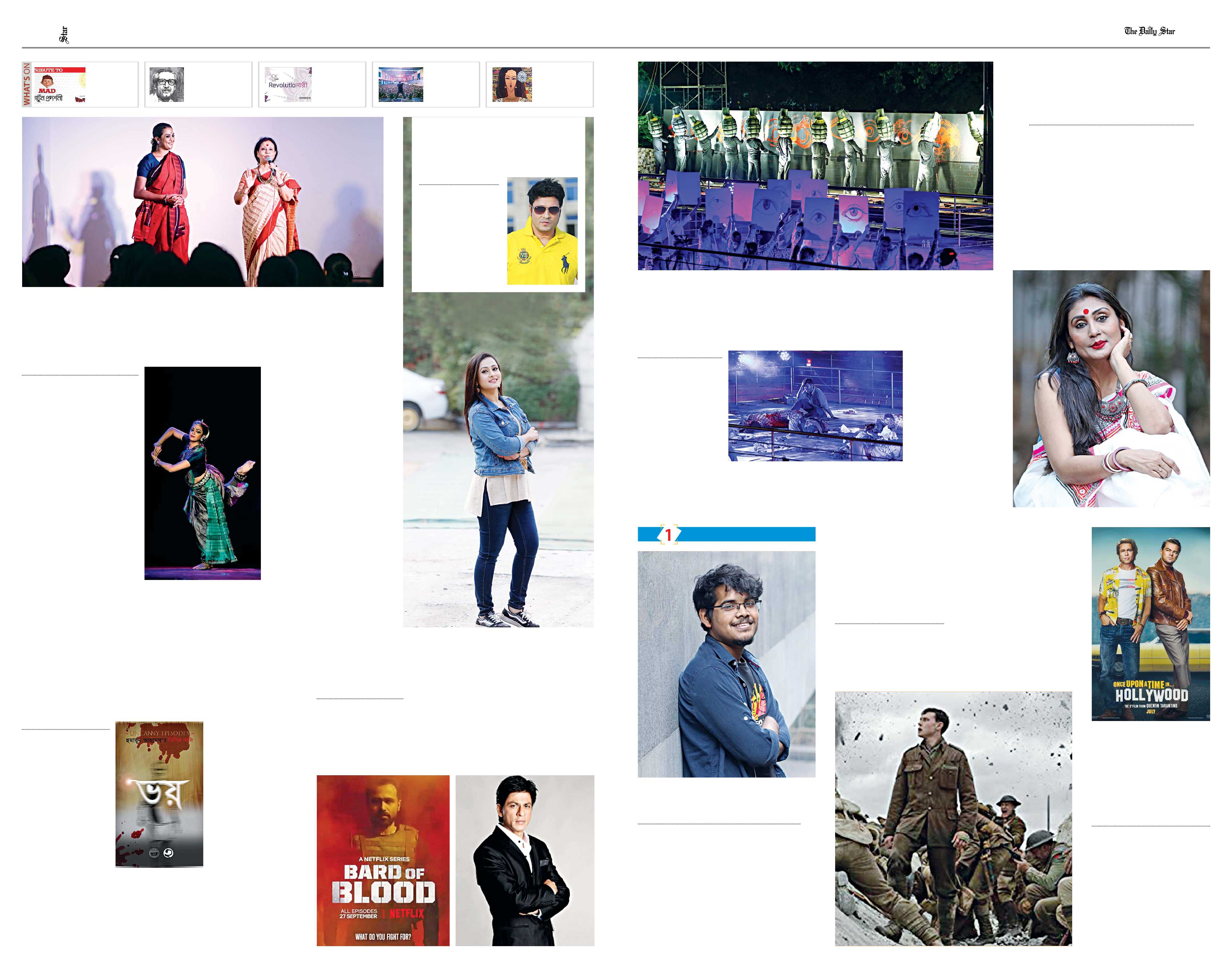Click the Uncanny Episodes horror poster
The width and height of the screenshot is (1232, 968).
[x=159, y=793]
